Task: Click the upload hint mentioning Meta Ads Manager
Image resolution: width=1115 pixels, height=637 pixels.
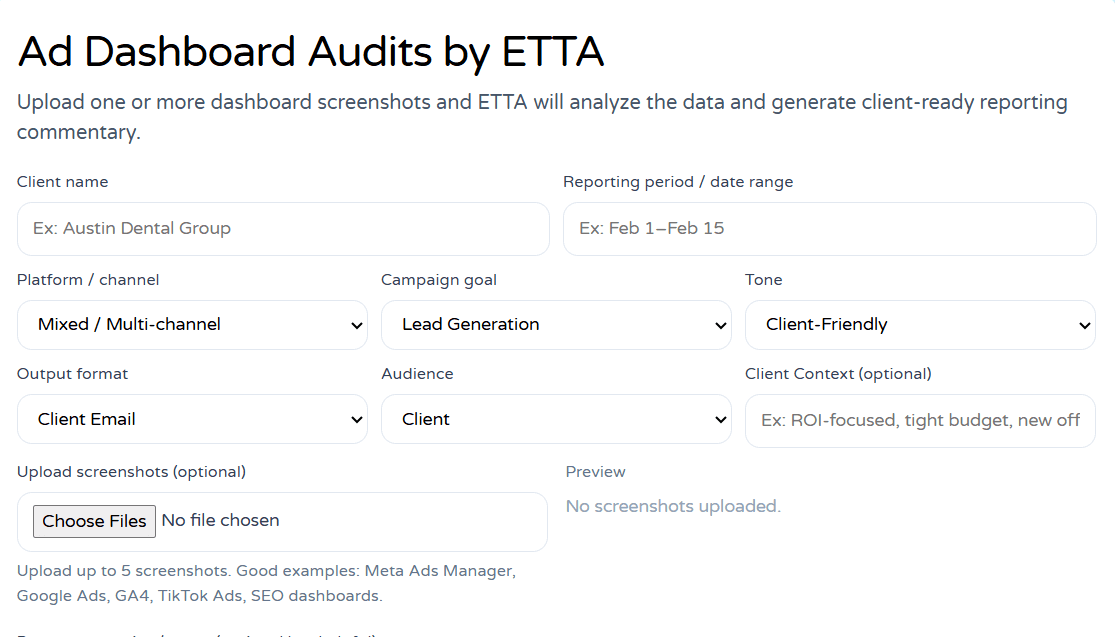Action: (x=265, y=582)
